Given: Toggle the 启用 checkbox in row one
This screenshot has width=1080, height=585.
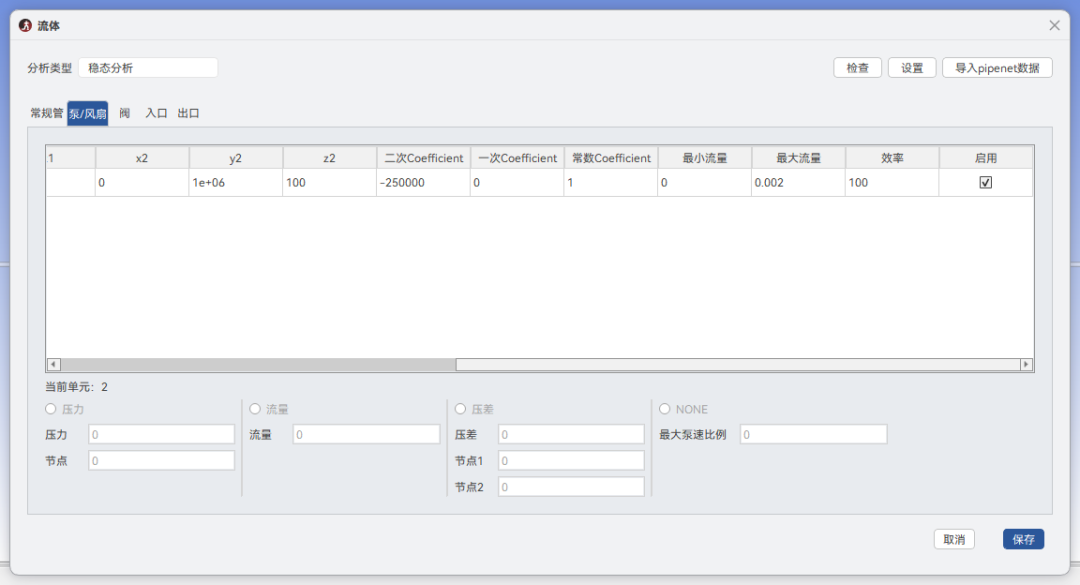Looking at the screenshot, I should coord(986,183).
